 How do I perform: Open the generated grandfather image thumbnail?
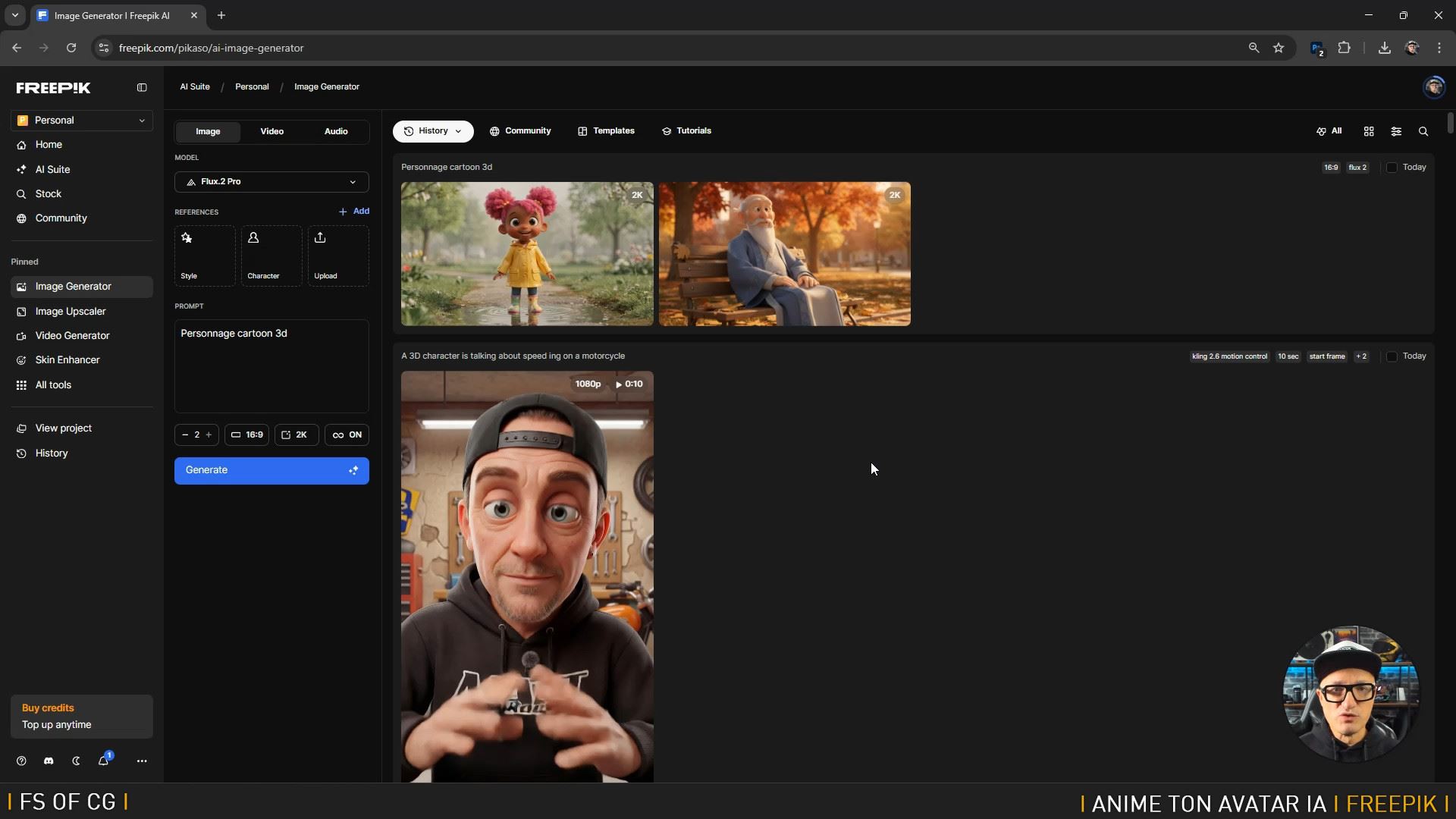784,253
